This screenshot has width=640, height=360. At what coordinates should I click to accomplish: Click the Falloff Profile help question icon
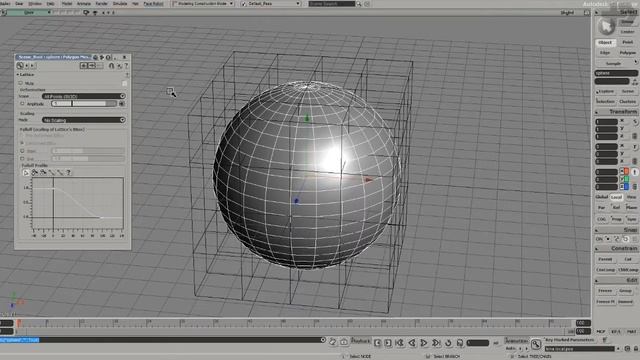[69, 173]
